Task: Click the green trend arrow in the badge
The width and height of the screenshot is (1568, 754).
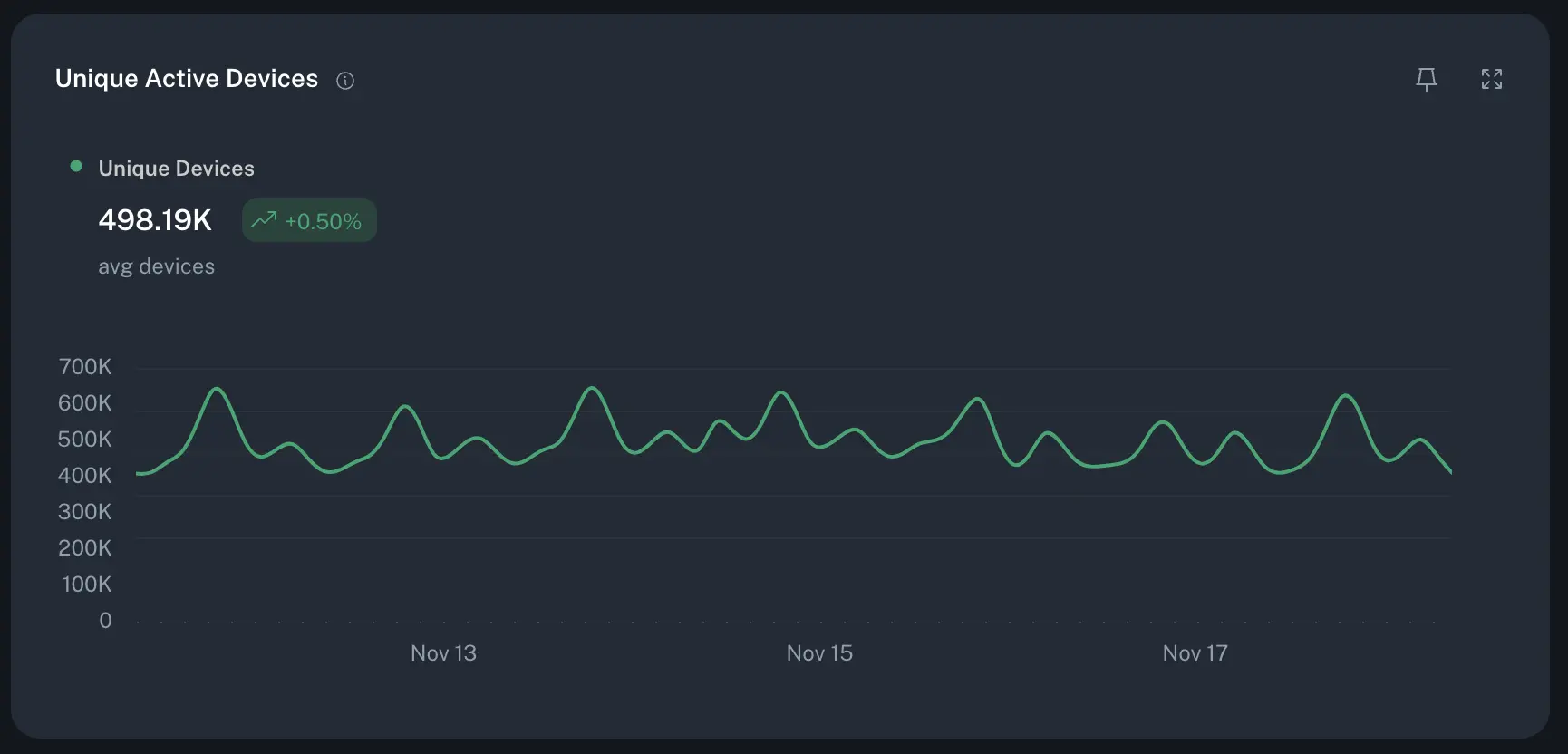Action: point(264,219)
